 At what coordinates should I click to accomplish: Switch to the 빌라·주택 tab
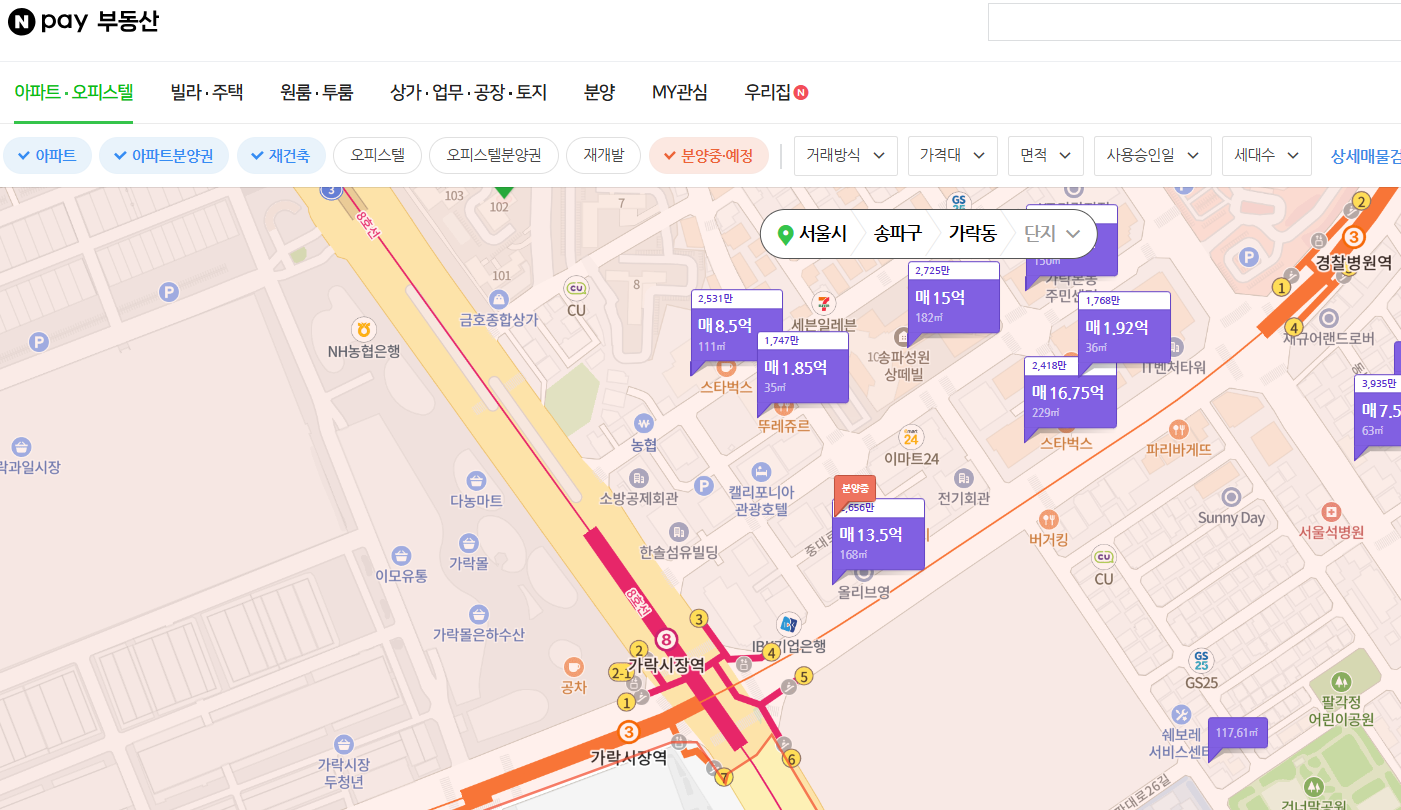207,92
